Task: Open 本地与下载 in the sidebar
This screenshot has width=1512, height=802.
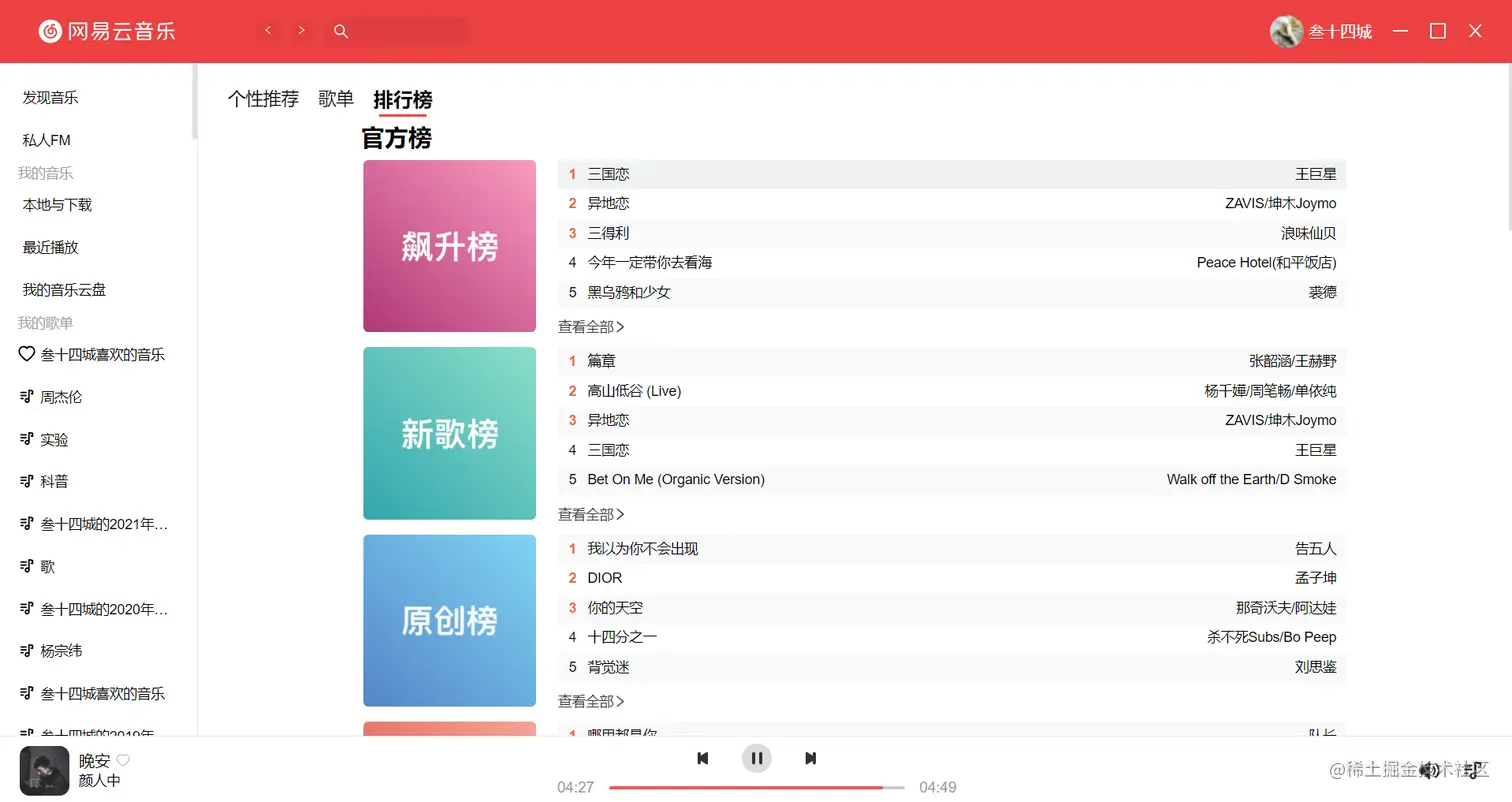Action: [x=57, y=204]
